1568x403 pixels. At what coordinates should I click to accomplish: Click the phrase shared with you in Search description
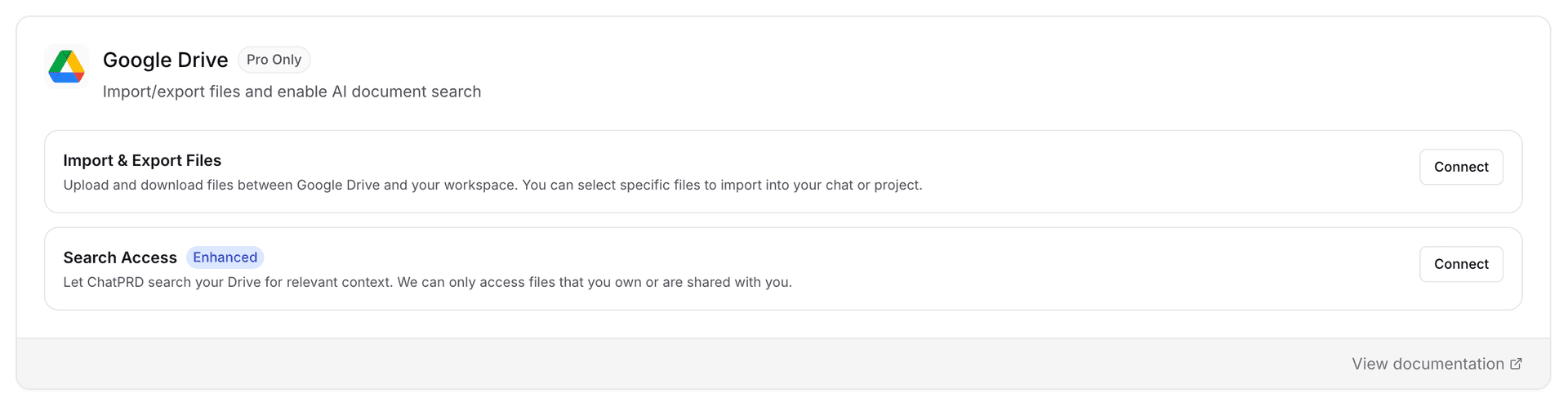click(x=739, y=282)
